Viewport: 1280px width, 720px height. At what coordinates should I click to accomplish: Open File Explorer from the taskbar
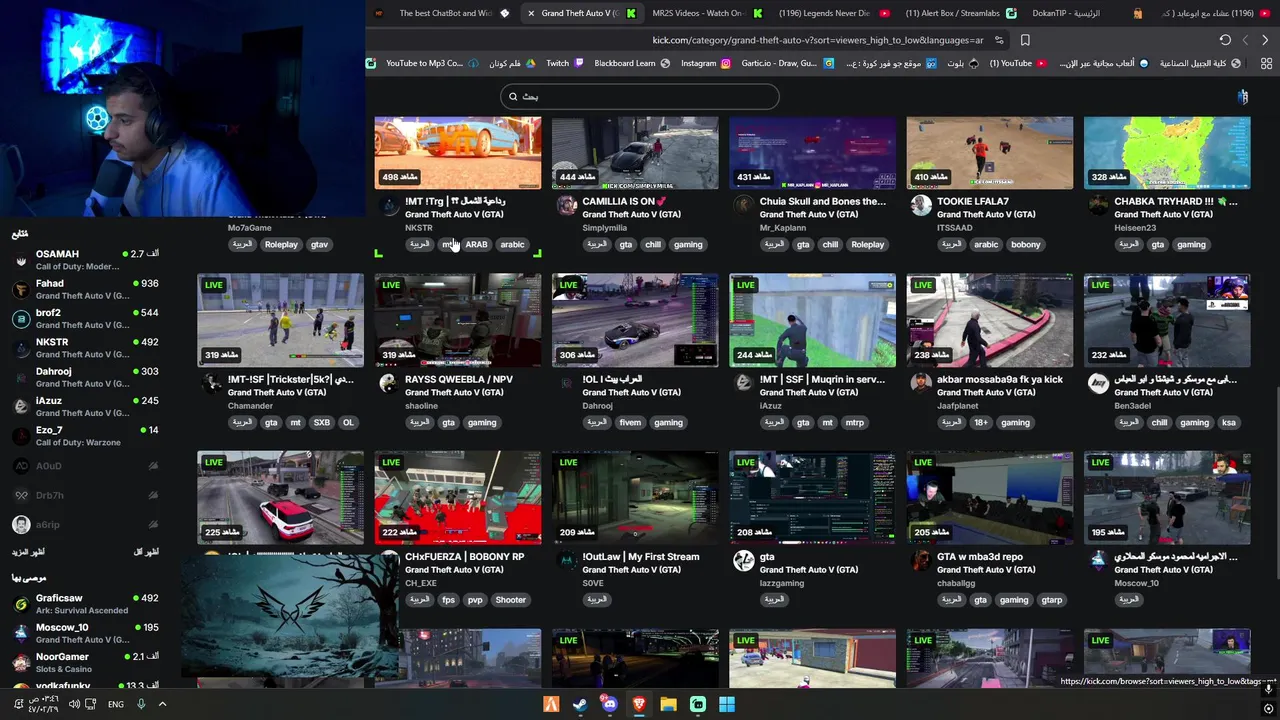point(668,704)
